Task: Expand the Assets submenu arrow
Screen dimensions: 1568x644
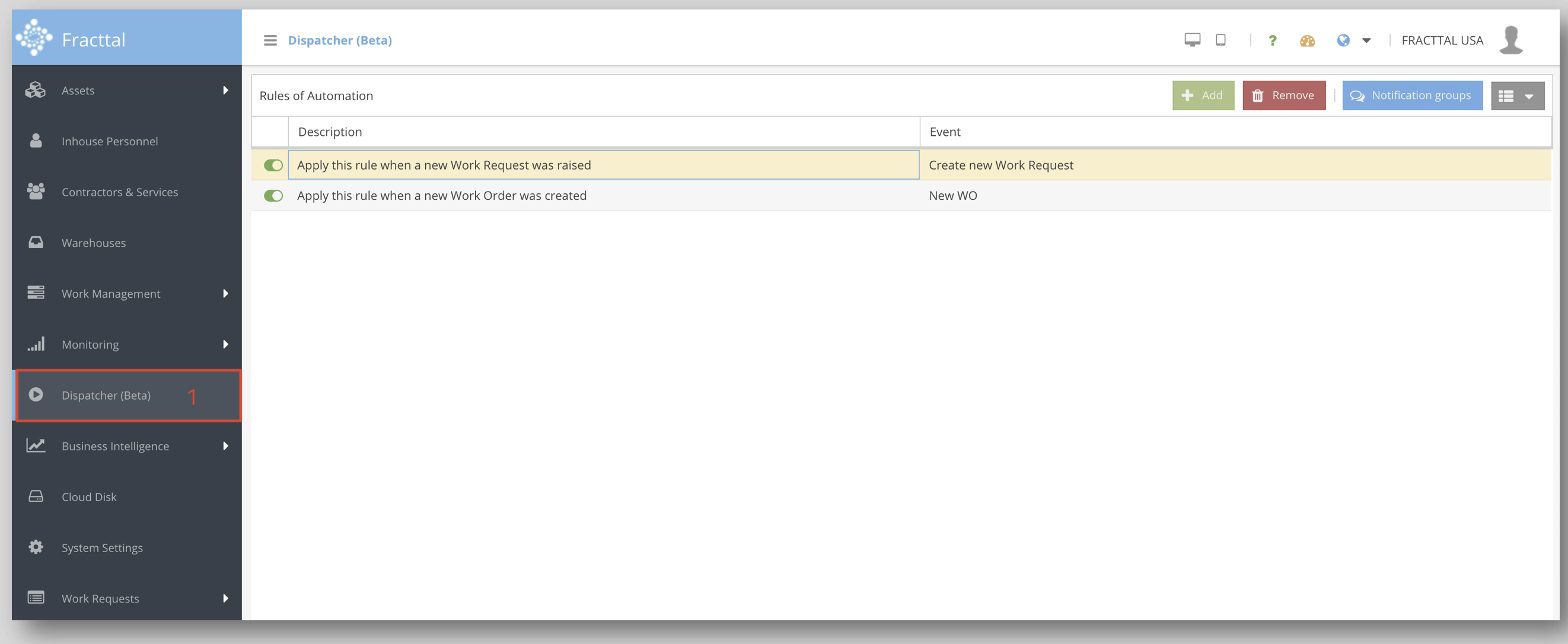Action: point(225,90)
